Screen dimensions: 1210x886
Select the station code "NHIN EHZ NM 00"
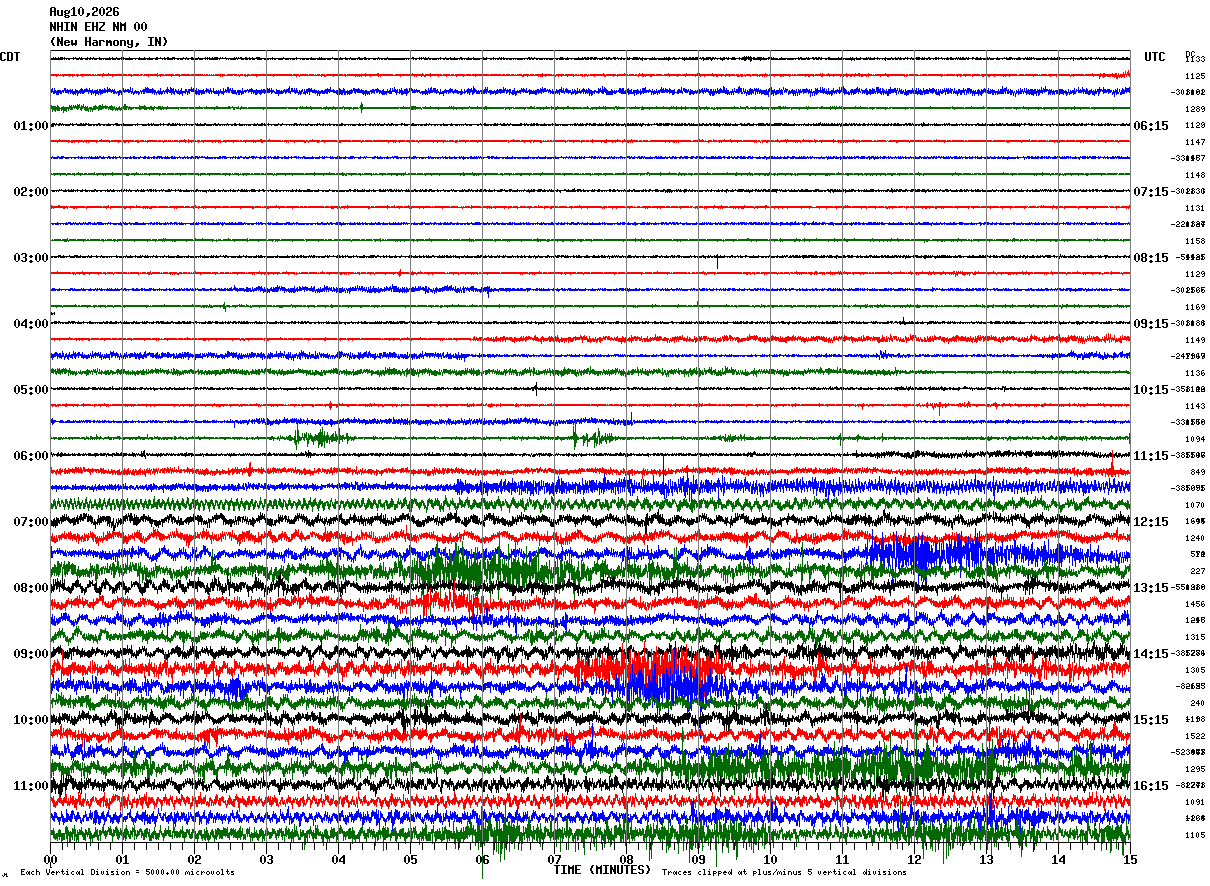tap(98, 27)
